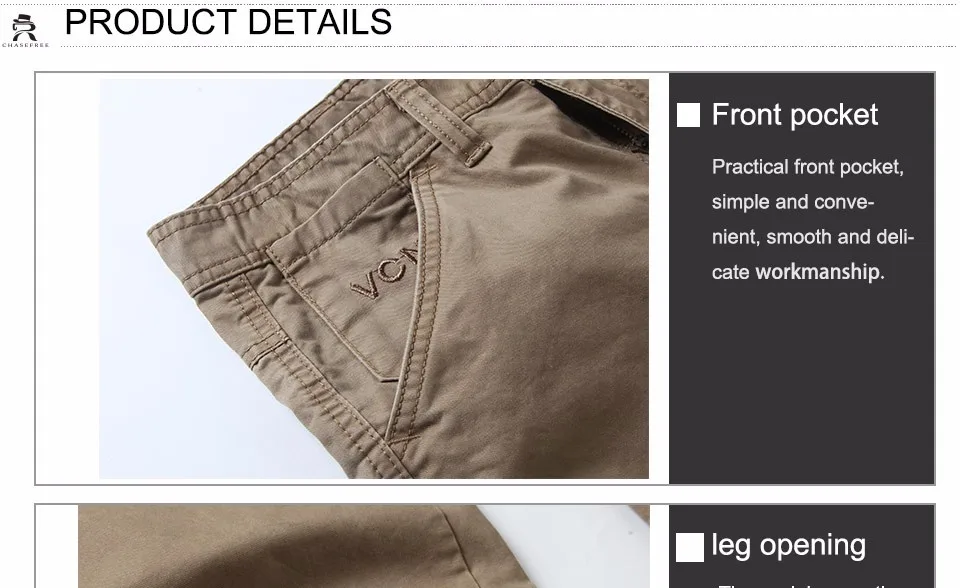
Task: Click the 'simple and conve-' text line
Action: coord(793,202)
